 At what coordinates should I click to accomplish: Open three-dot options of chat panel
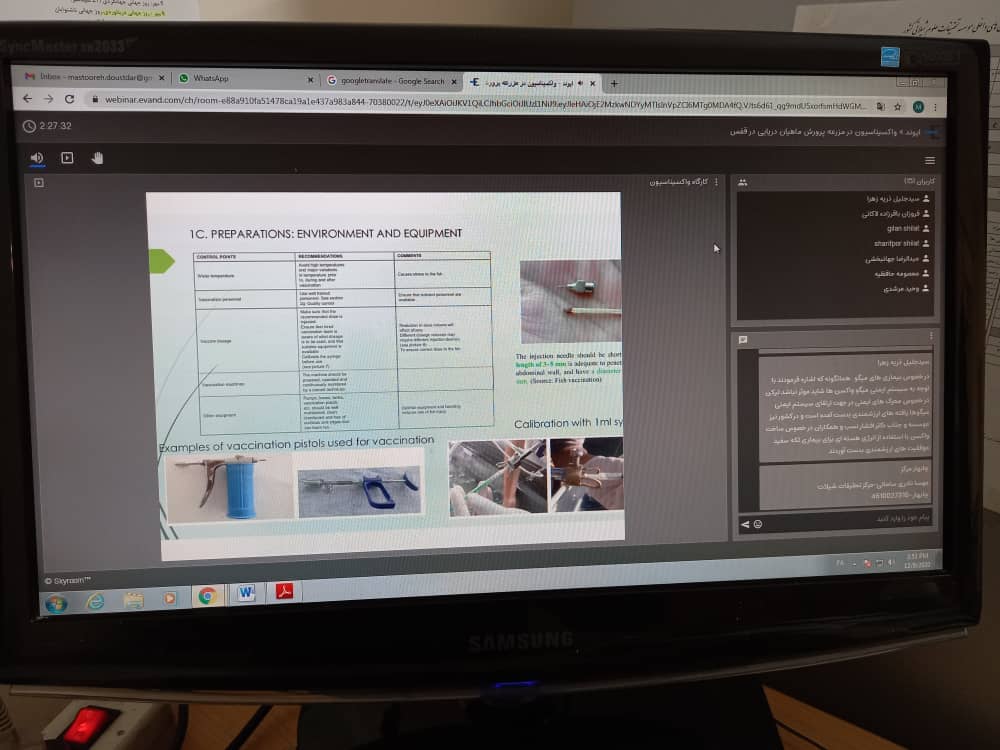pos(931,336)
